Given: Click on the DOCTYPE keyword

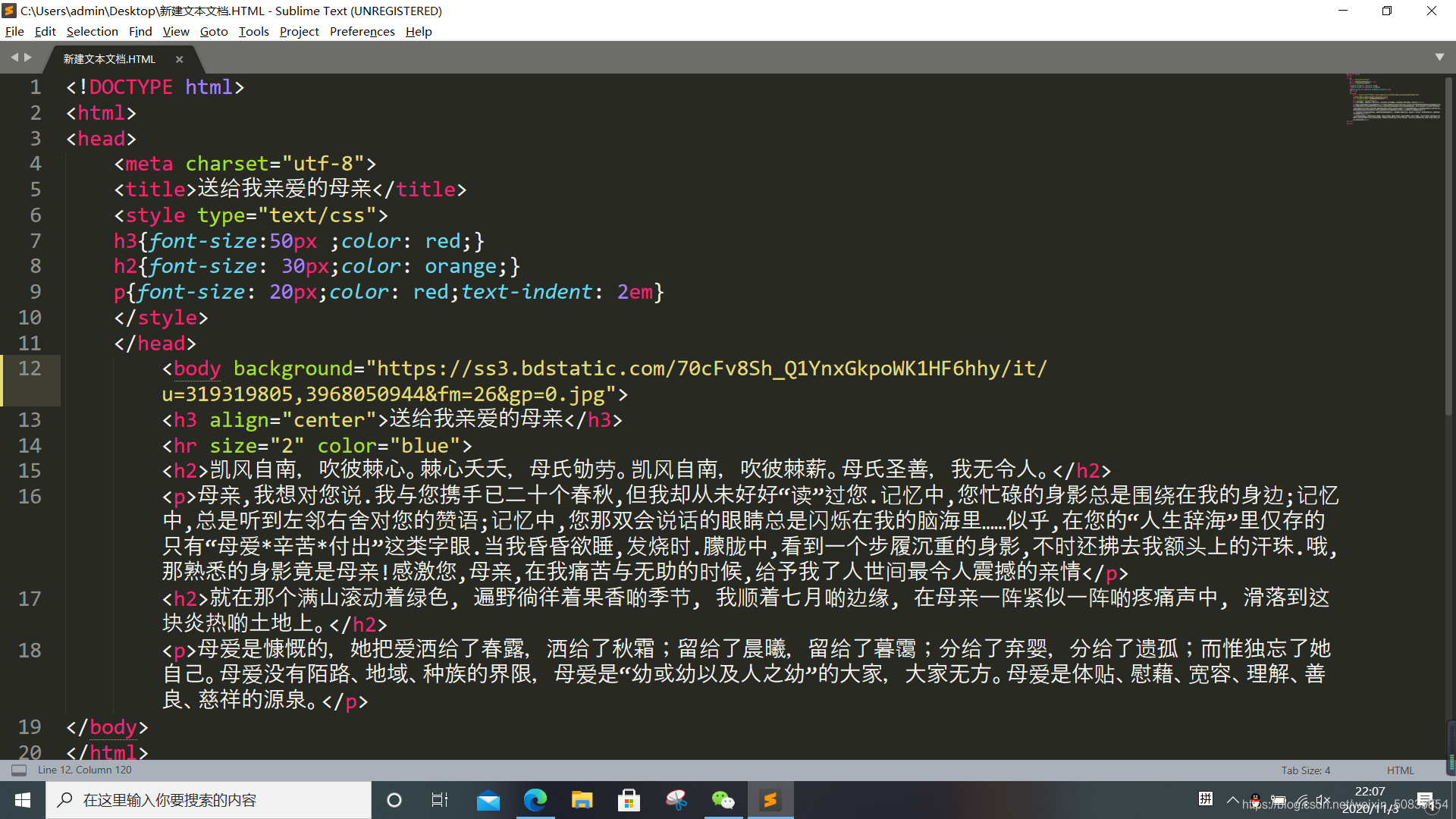Looking at the screenshot, I should click(x=130, y=87).
